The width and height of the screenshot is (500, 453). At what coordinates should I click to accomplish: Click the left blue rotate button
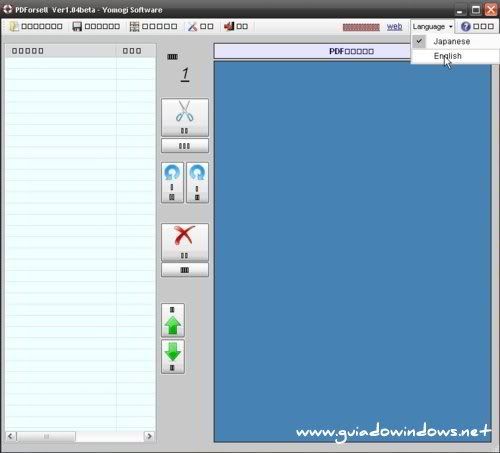[172, 183]
